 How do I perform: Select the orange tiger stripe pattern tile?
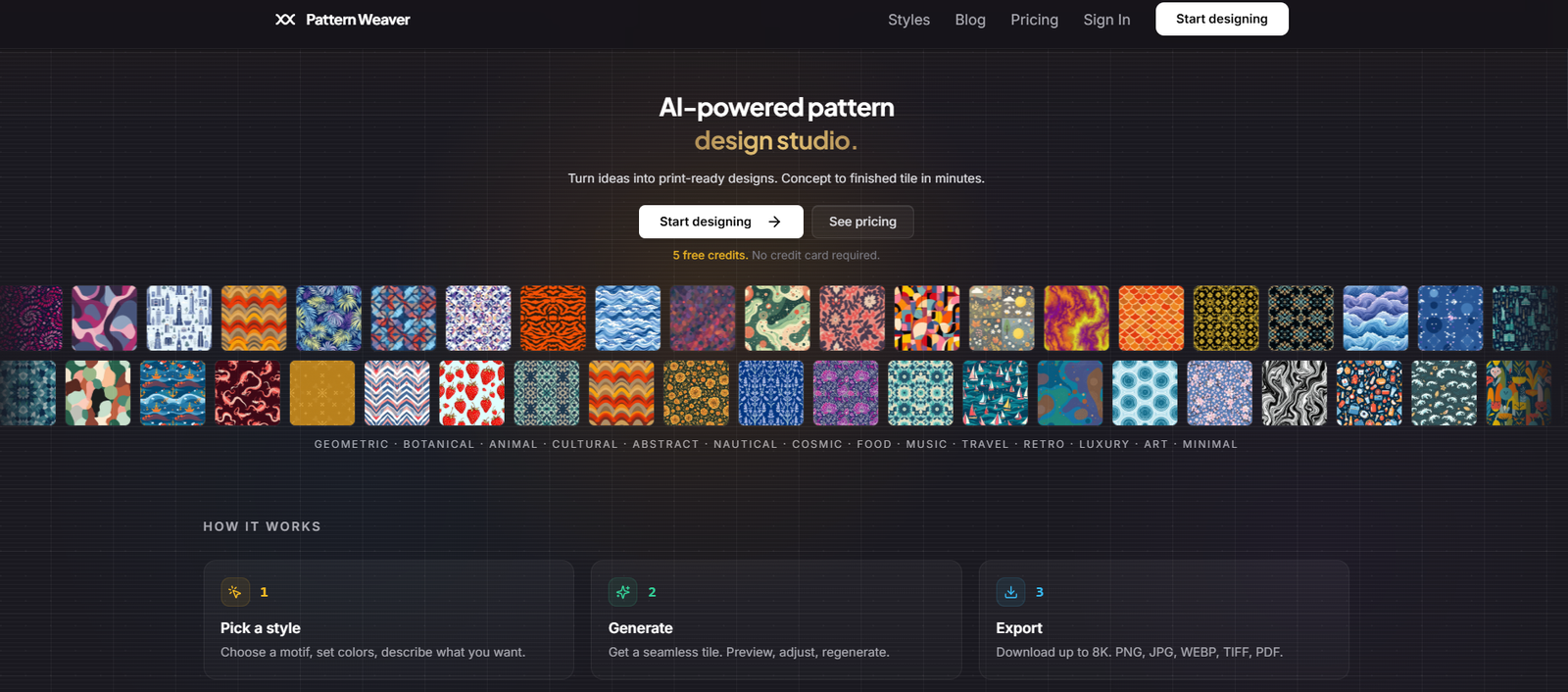click(553, 319)
